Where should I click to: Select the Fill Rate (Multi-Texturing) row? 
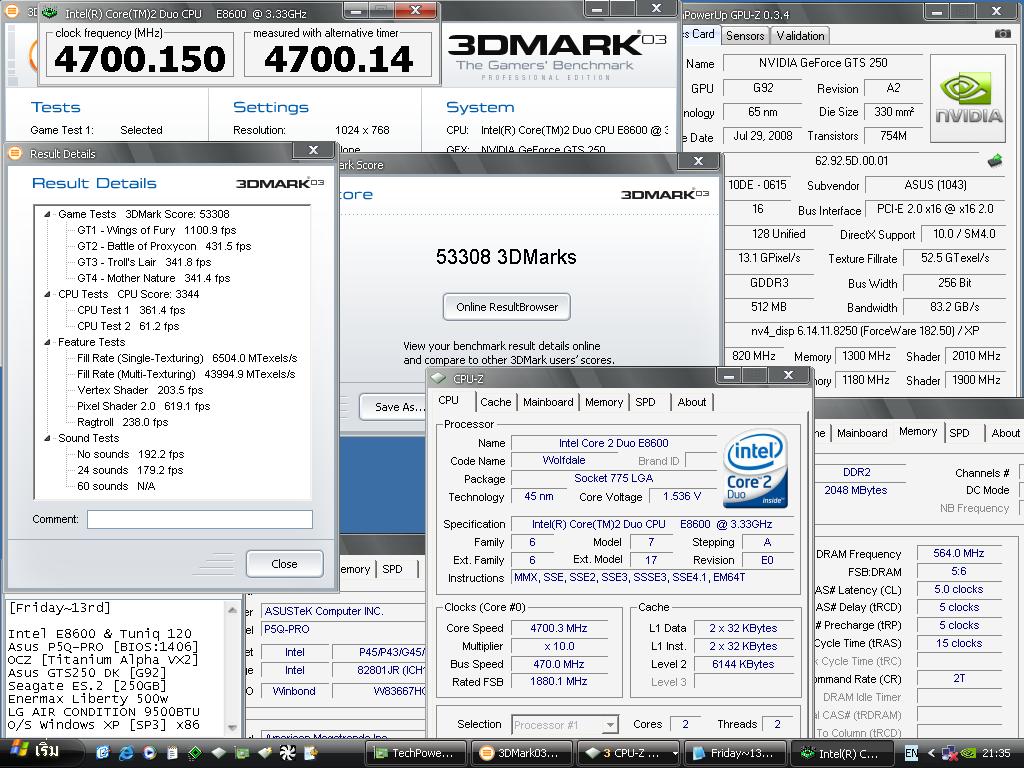[x=186, y=374]
